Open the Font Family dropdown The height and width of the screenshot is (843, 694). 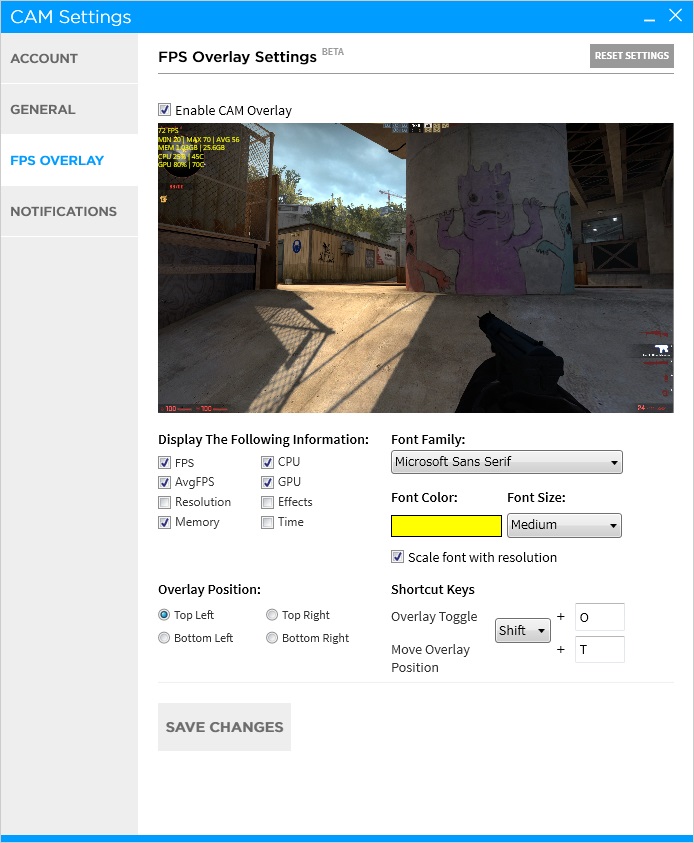(507, 462)
